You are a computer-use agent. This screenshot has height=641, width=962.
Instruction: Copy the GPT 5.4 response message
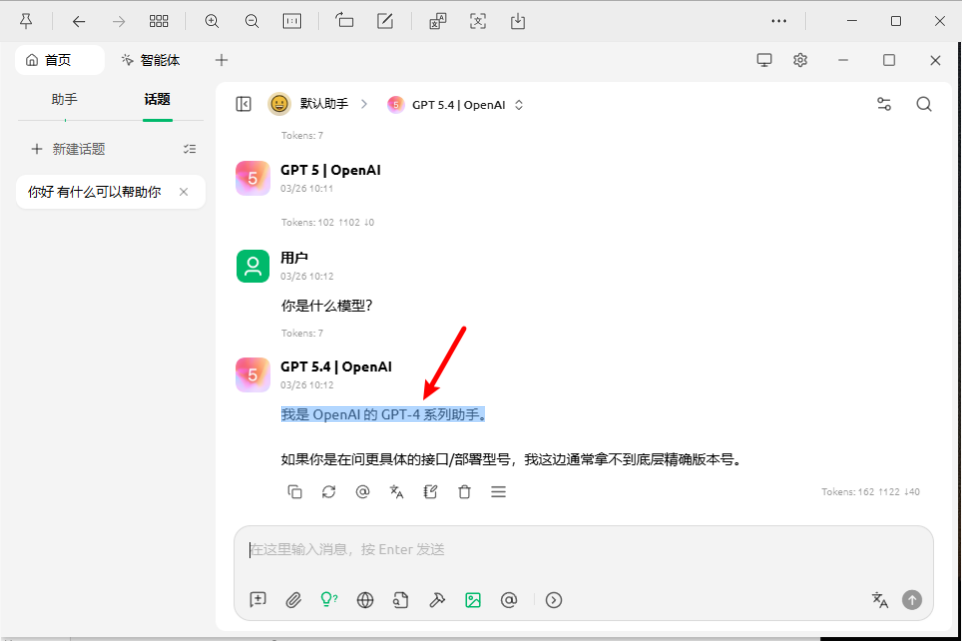(295, 492)
